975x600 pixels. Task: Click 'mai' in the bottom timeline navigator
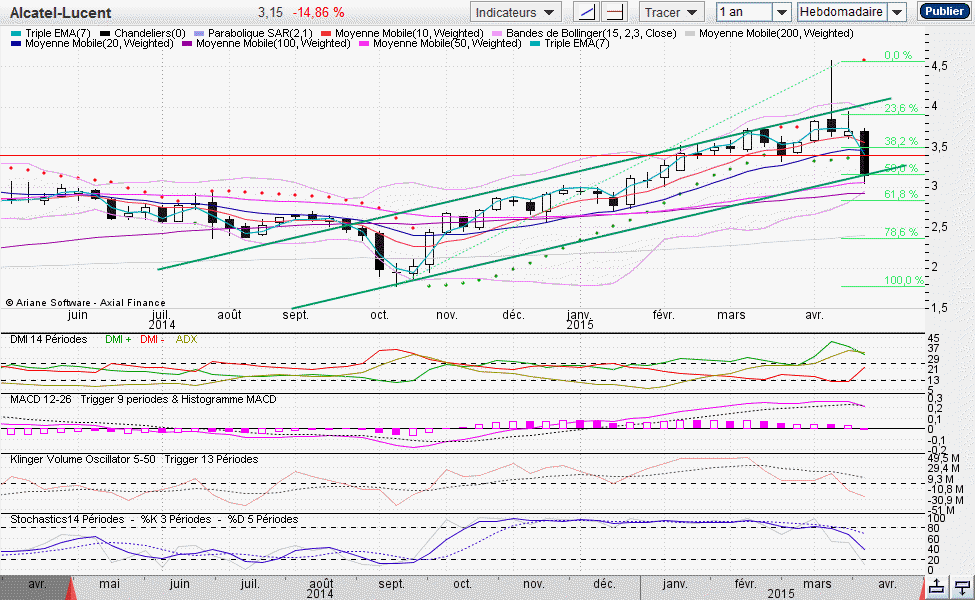point(109,584)
